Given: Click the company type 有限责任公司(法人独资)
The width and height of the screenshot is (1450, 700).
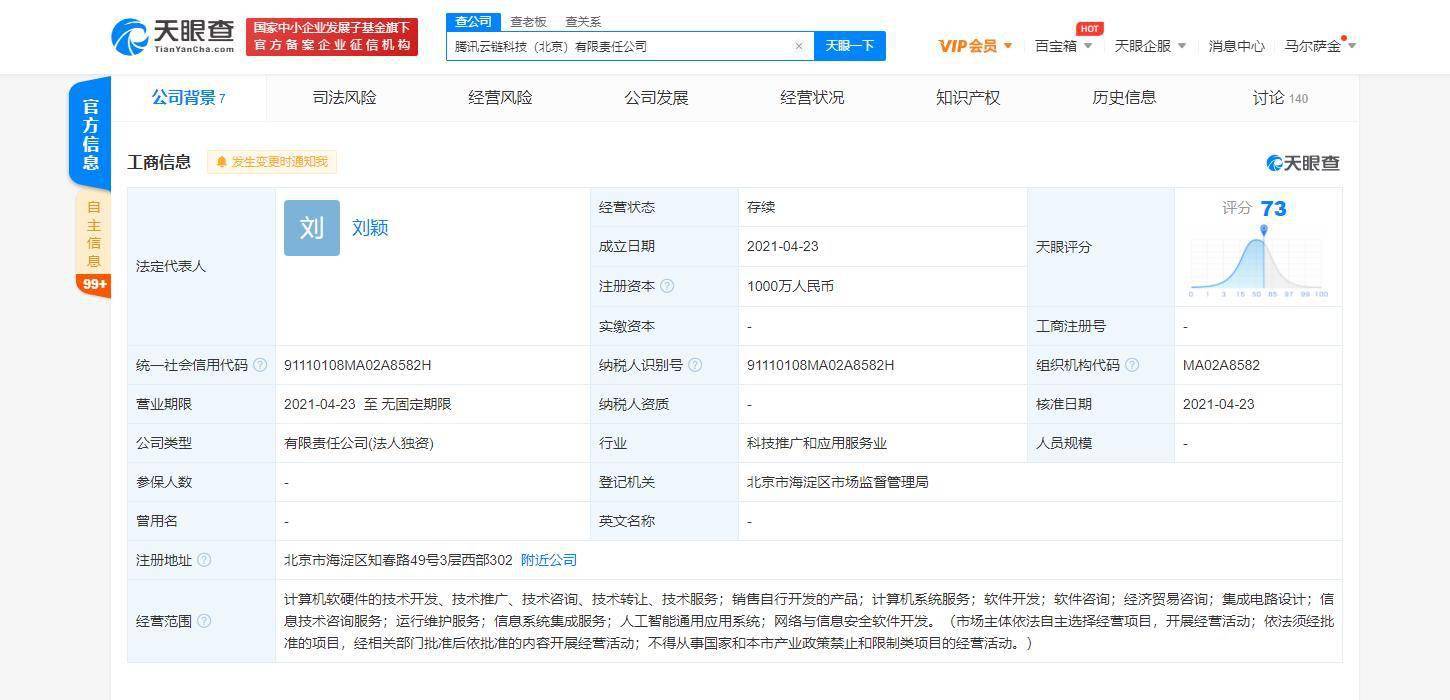Looking at the screenshot, I should pos(359,443).
